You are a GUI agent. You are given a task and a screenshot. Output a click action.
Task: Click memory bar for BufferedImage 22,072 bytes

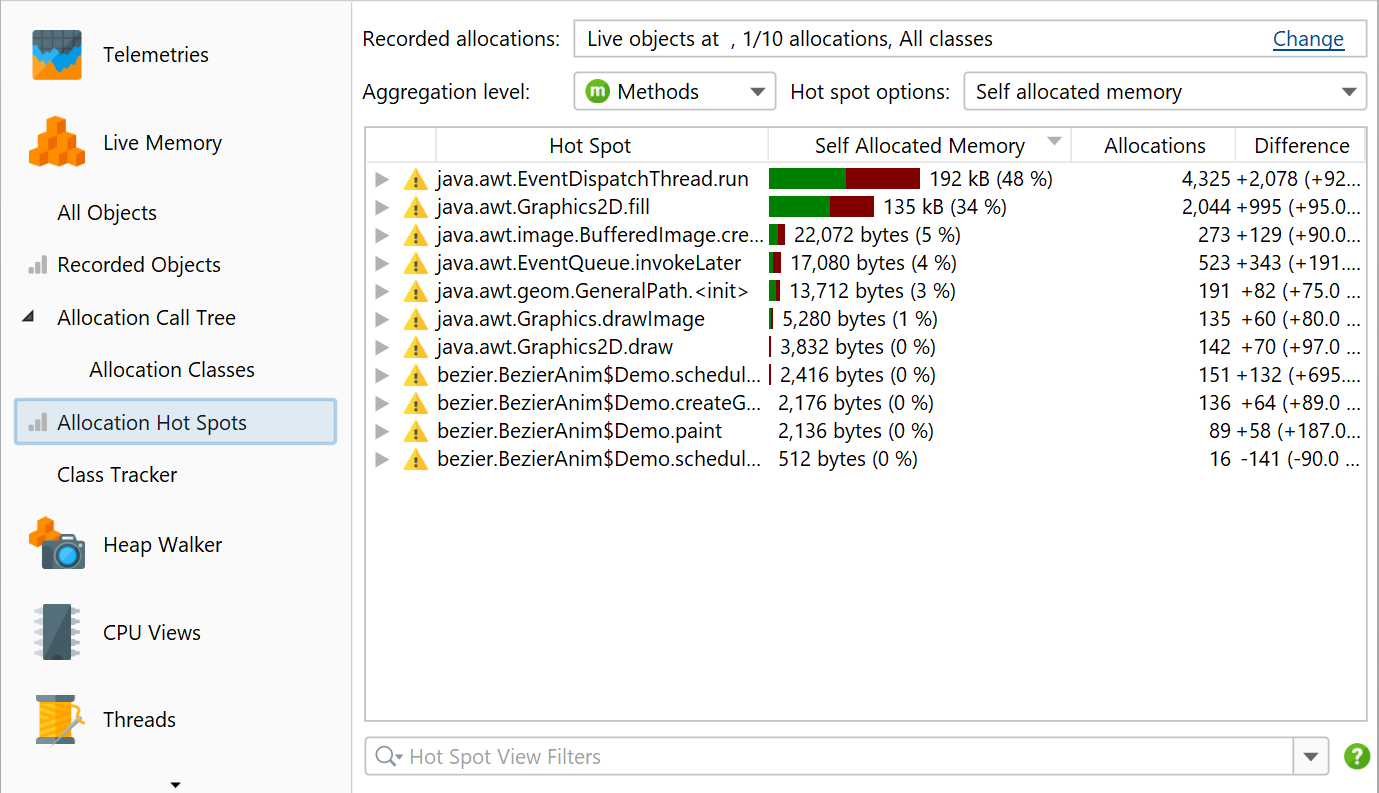tap(777, 235)
